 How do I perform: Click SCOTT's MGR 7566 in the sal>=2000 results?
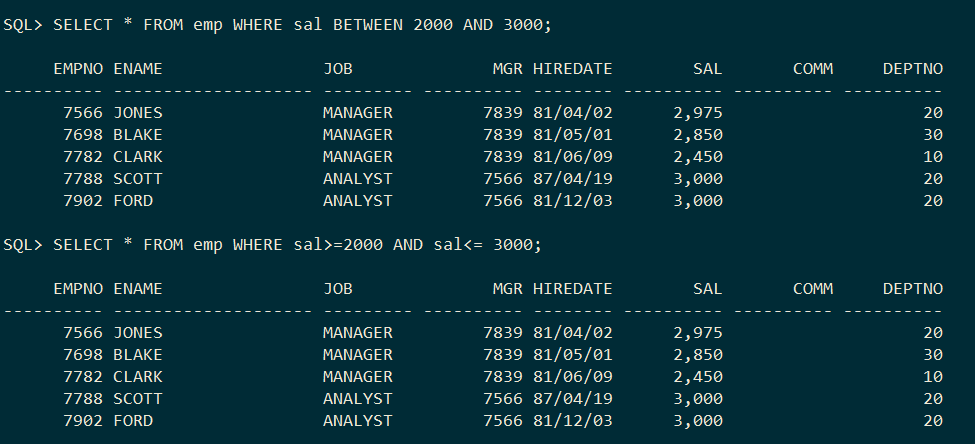pyautogui.click(x=502, y=399)
